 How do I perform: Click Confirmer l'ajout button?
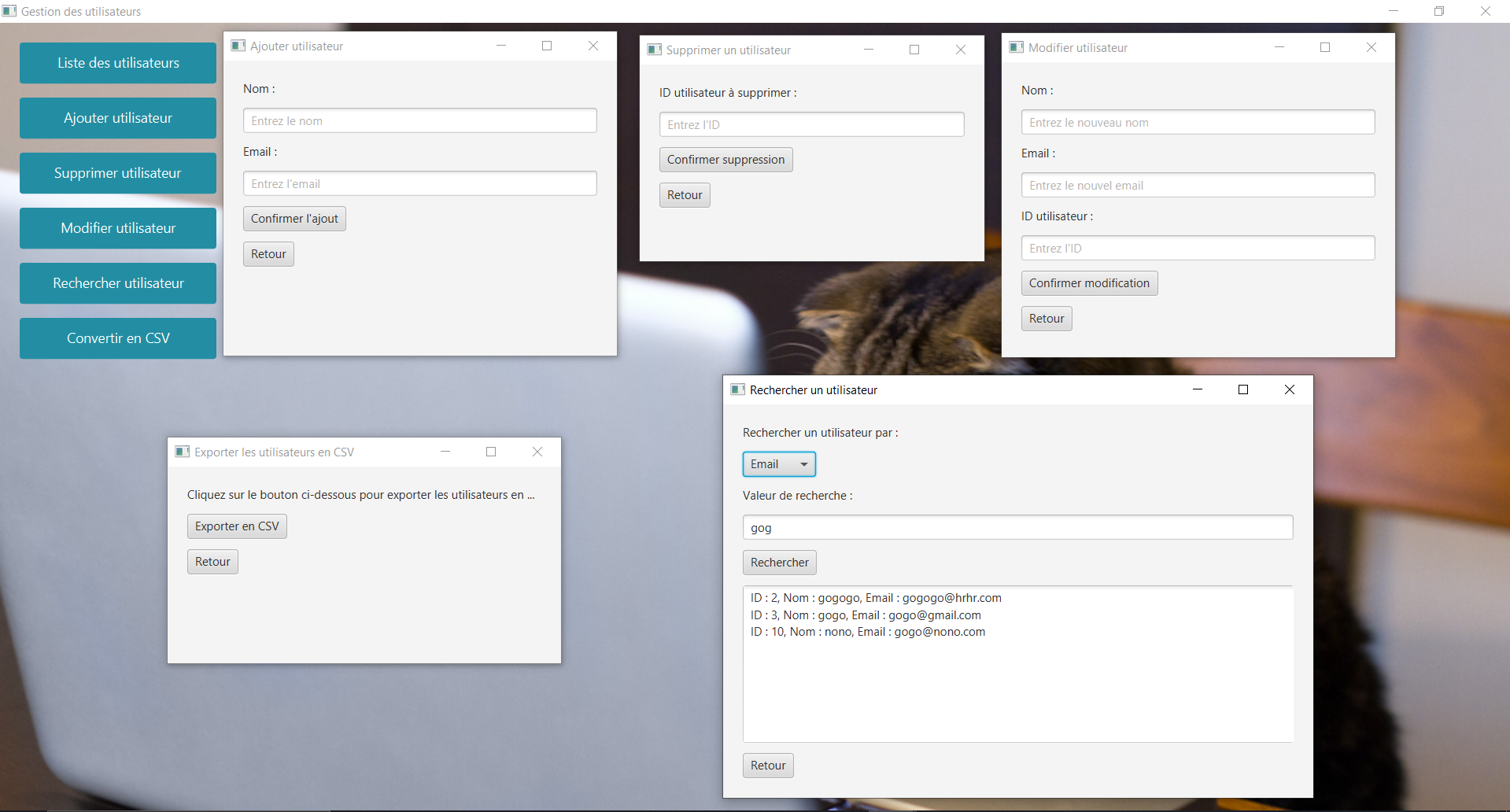coord(294,219)
